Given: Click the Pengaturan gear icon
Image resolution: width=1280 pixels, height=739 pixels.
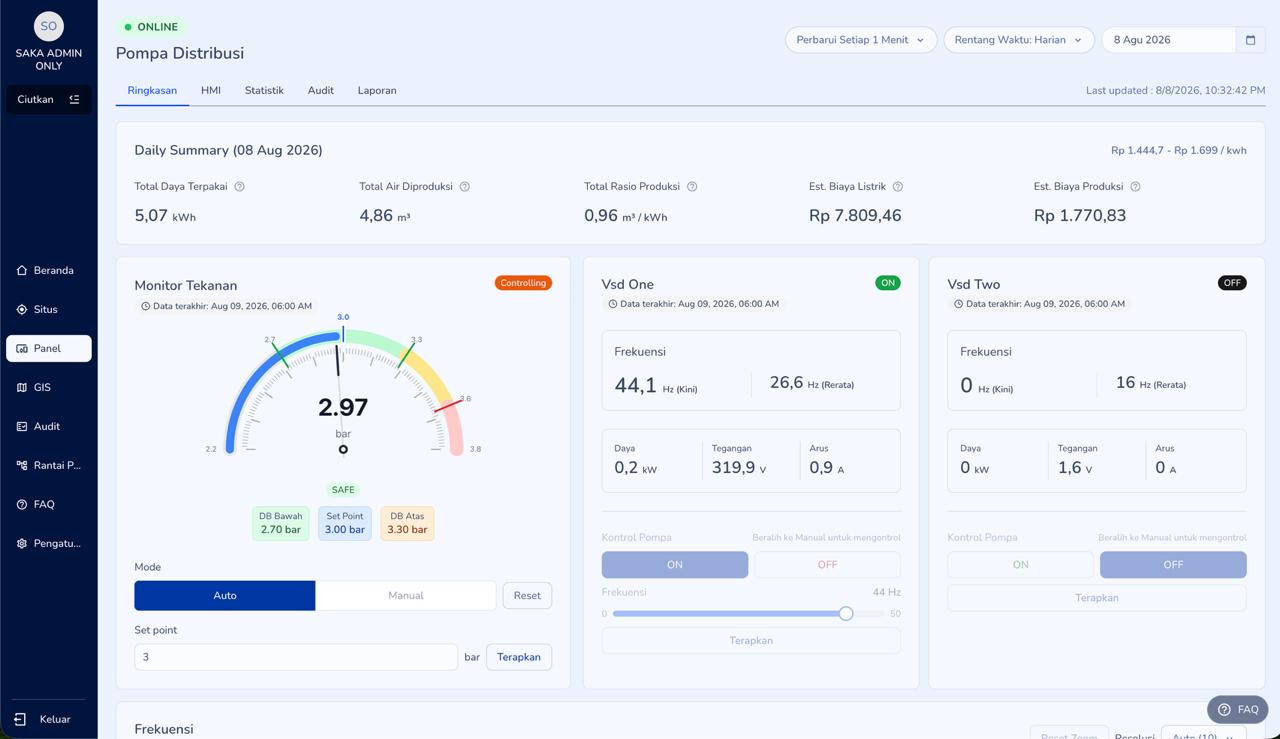Looking at the screenshot, I should 22,543.
